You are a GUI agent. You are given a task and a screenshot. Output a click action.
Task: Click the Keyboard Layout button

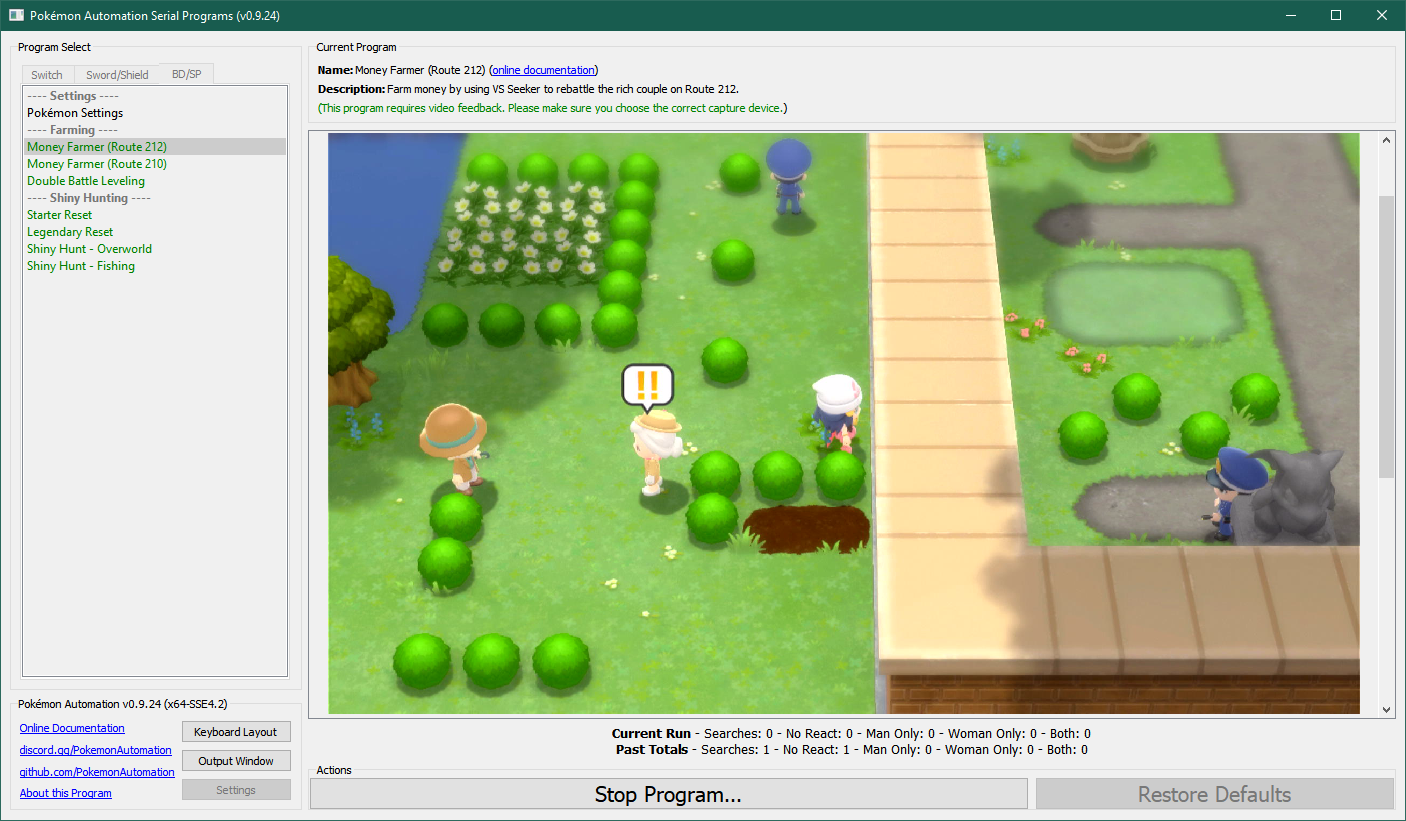[236, 732]
